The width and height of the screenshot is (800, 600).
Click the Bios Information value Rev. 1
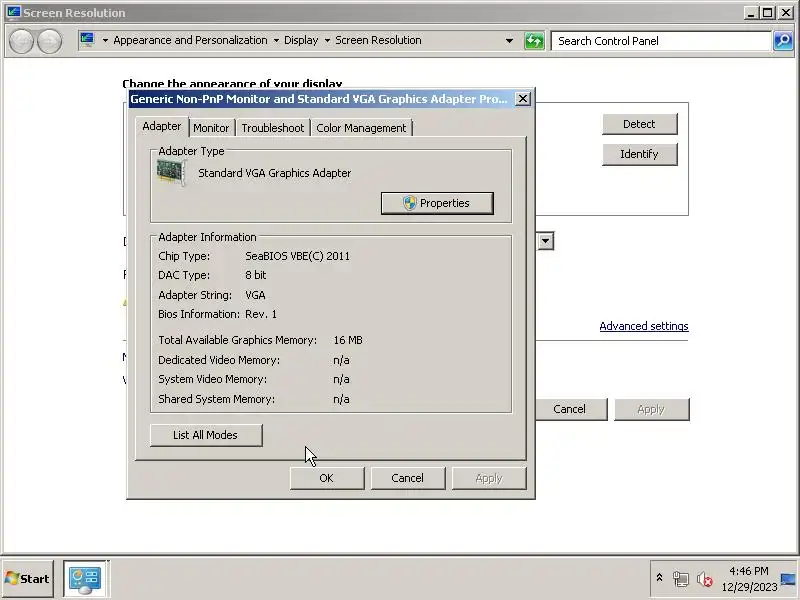coord(261,314)
